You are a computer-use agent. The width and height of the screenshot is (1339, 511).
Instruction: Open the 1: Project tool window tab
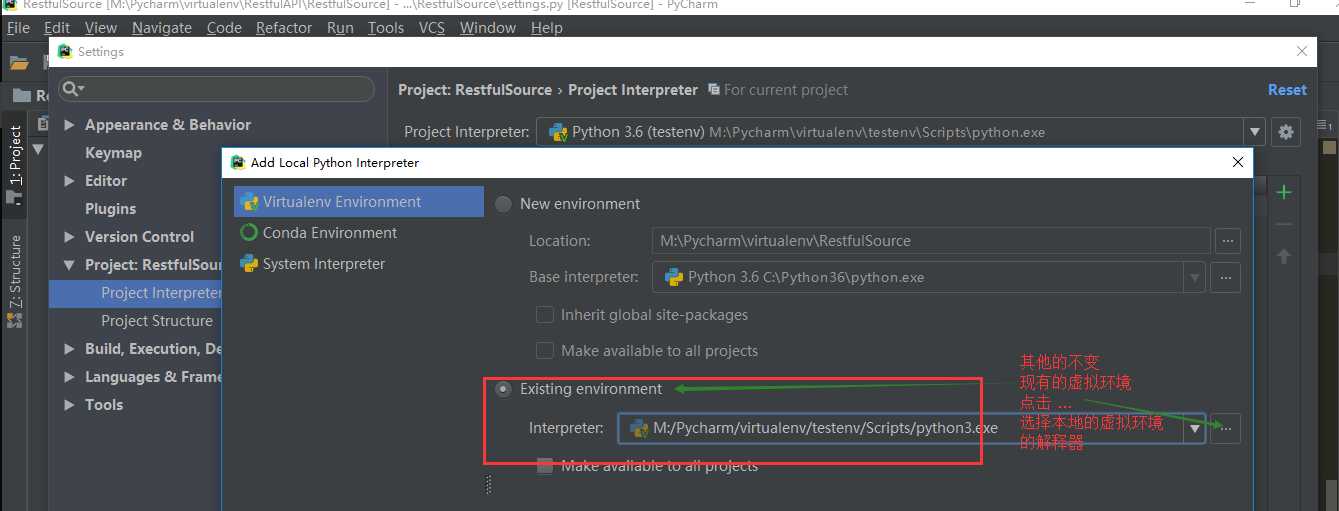point(14,165)
